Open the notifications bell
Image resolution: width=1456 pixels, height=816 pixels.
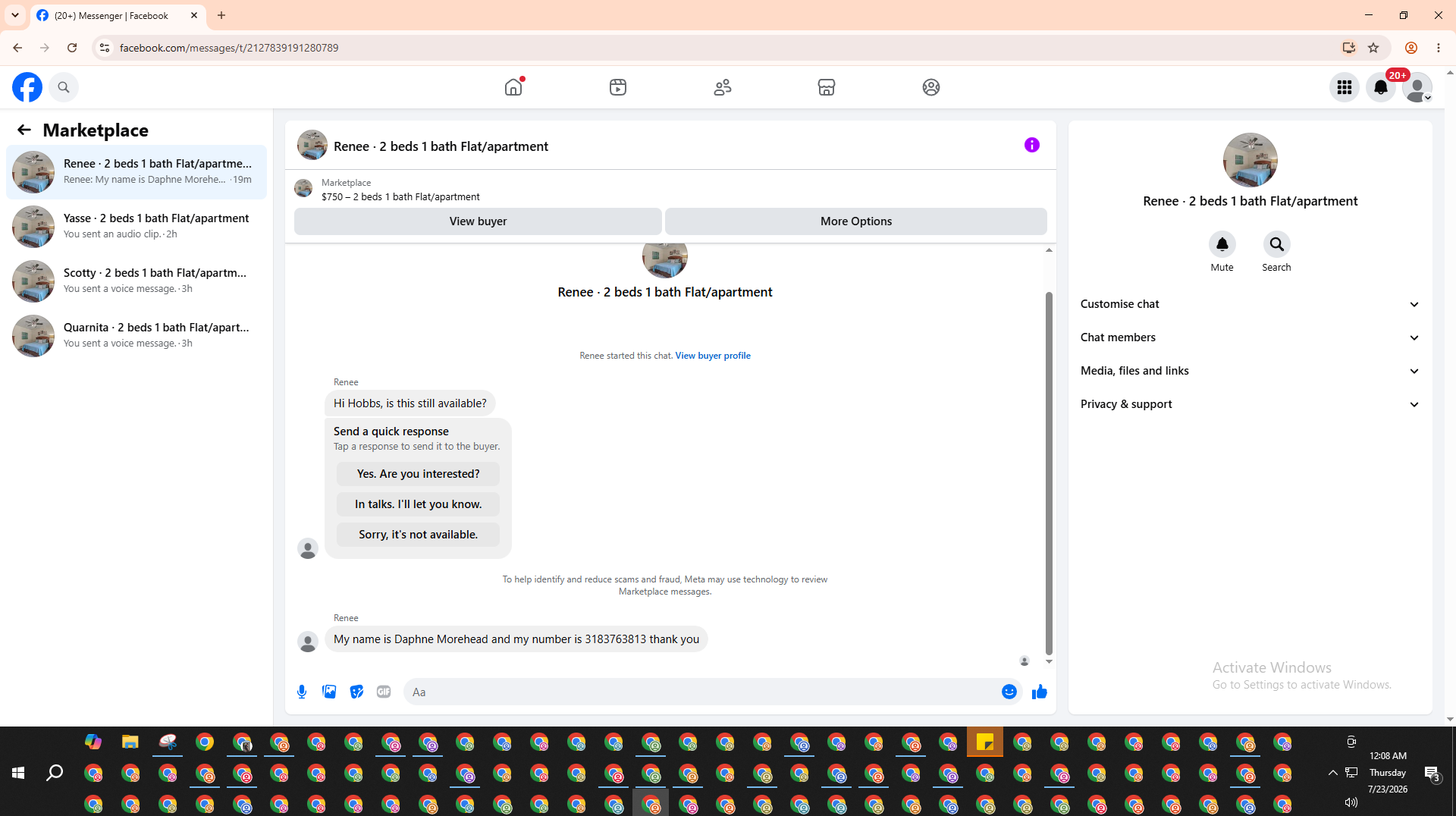click(1381, 87)
